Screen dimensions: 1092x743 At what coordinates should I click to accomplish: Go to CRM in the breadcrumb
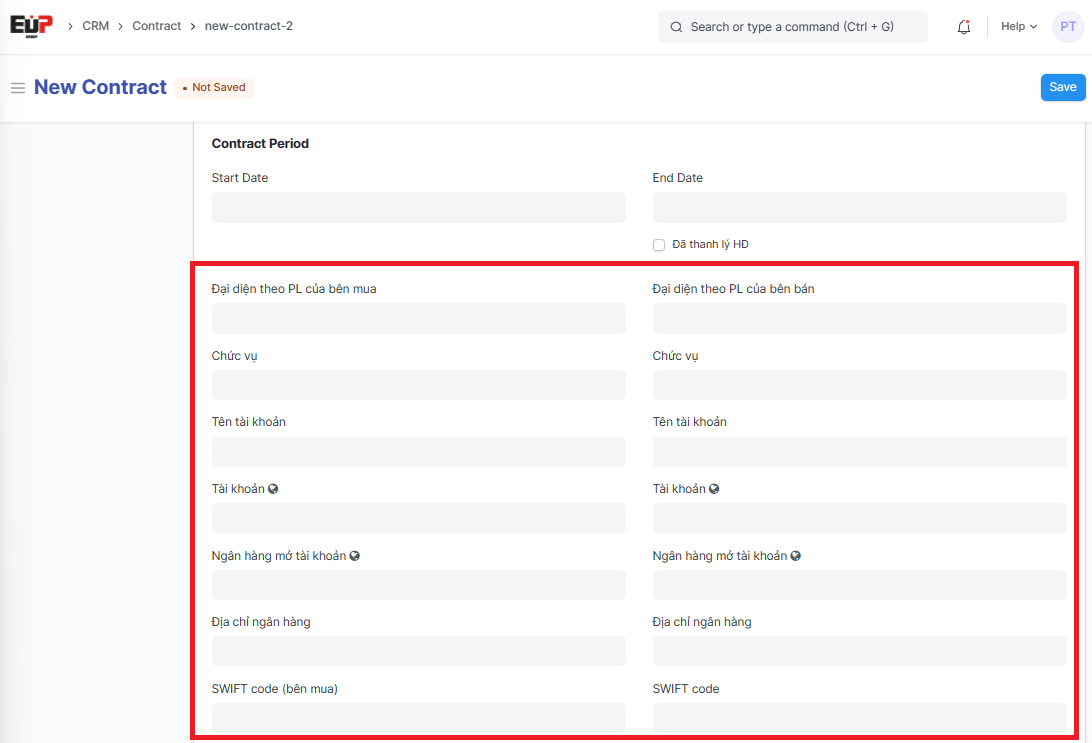96,26
